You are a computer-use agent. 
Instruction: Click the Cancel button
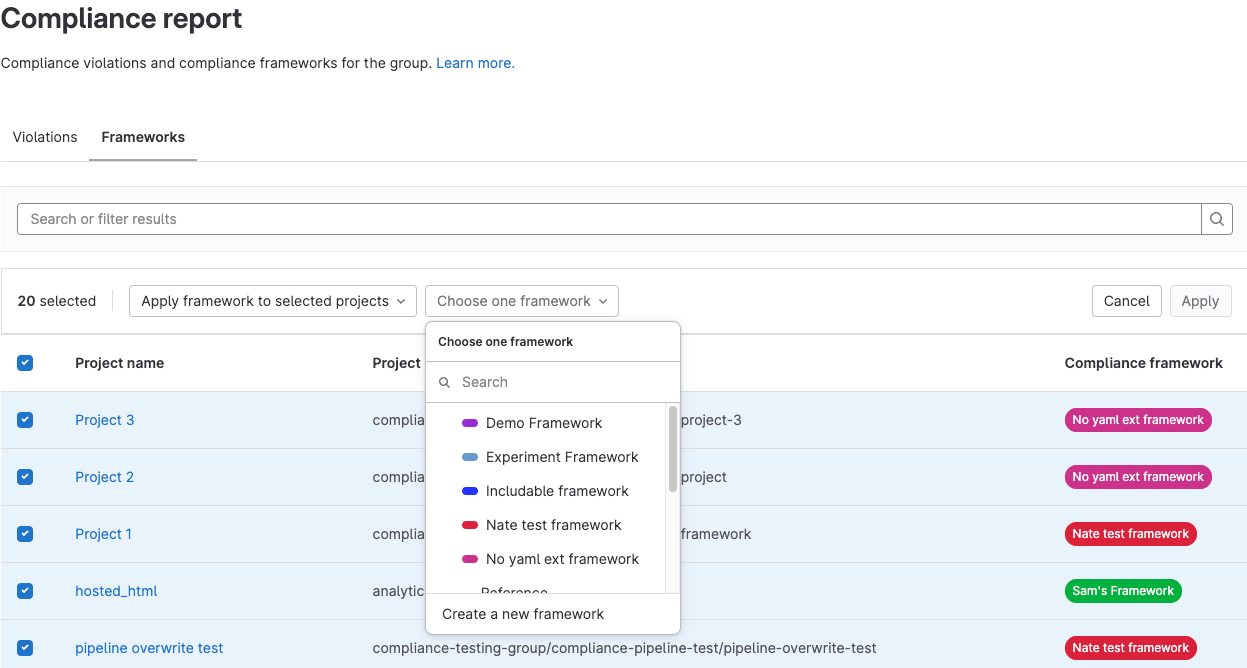click(x=1126, y=300)
